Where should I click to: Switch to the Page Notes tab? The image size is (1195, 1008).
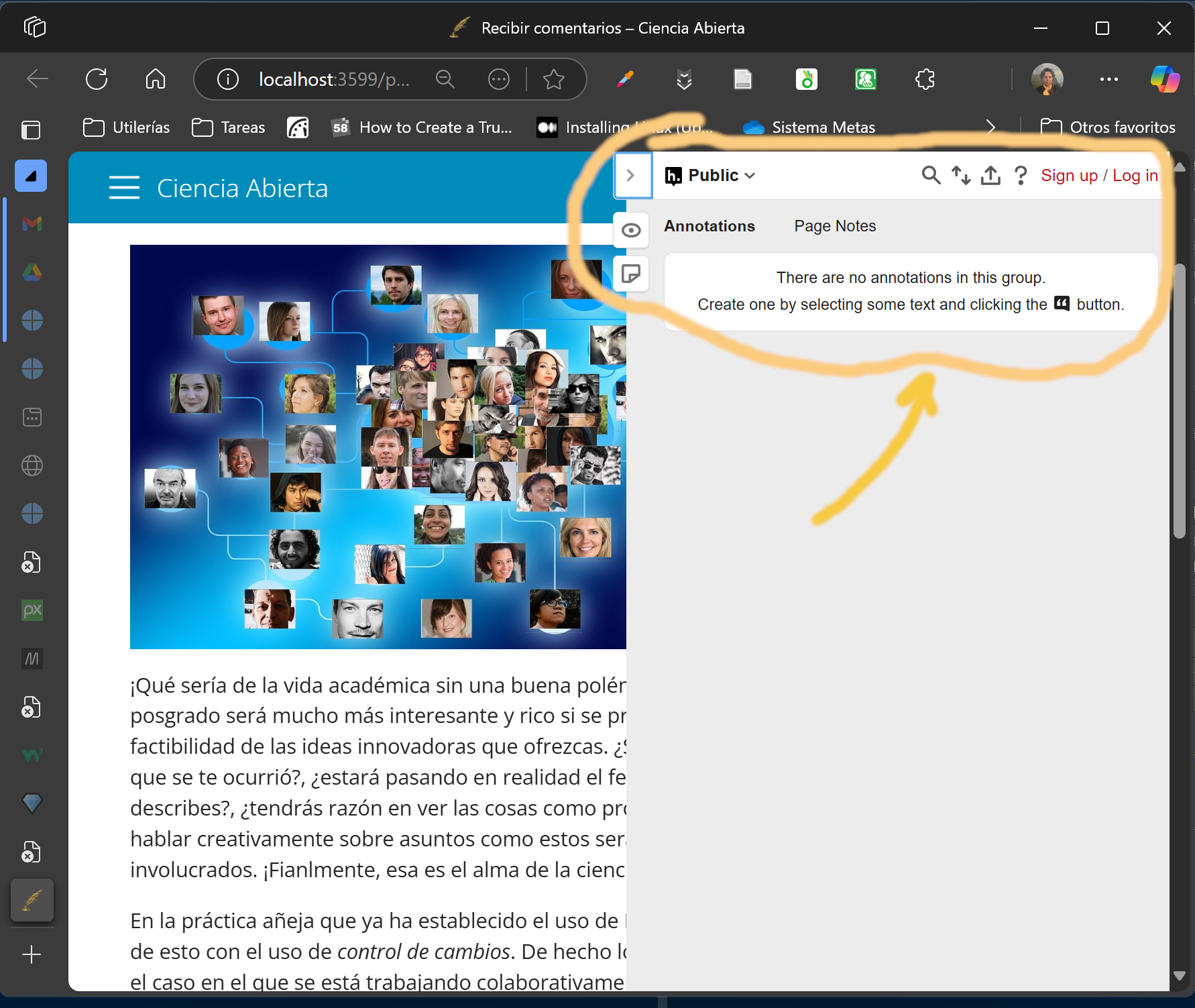[x=835, y=226]
